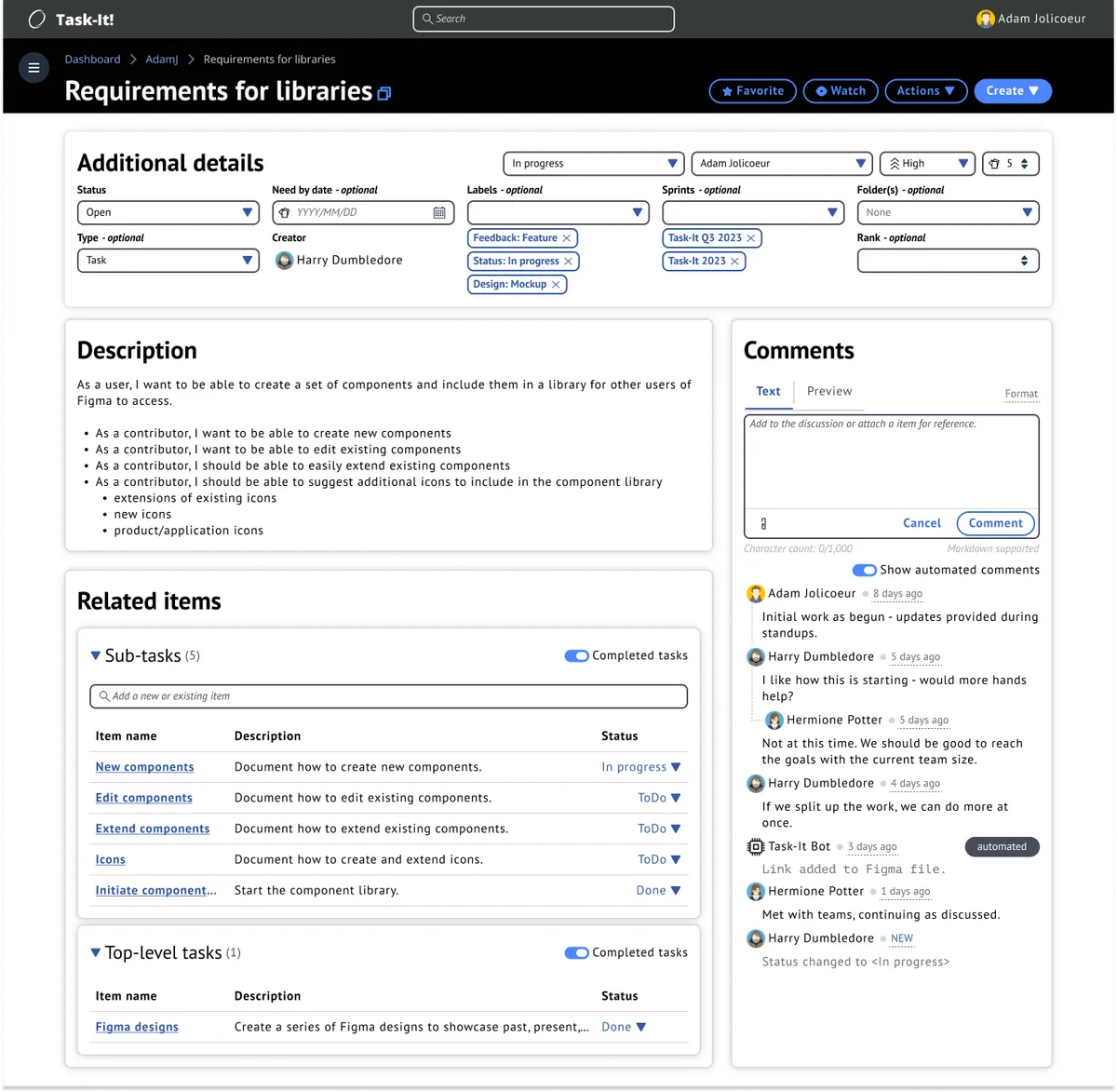Viewport: 1117px width, 1092px height.
Task: Toggle Completed tasks for Top-level tasks
Action: pos(576,952)
